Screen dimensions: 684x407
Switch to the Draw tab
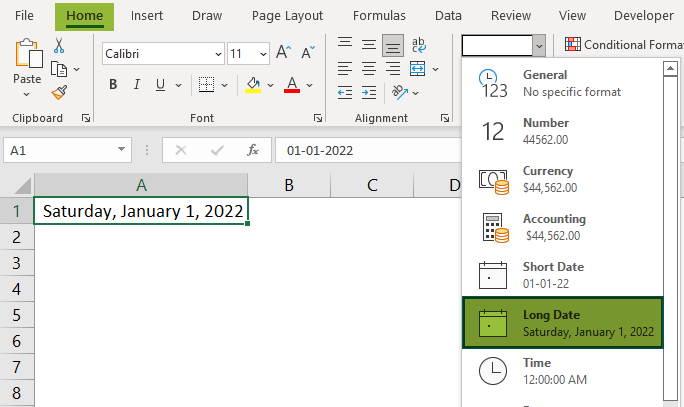pos(207,16)
